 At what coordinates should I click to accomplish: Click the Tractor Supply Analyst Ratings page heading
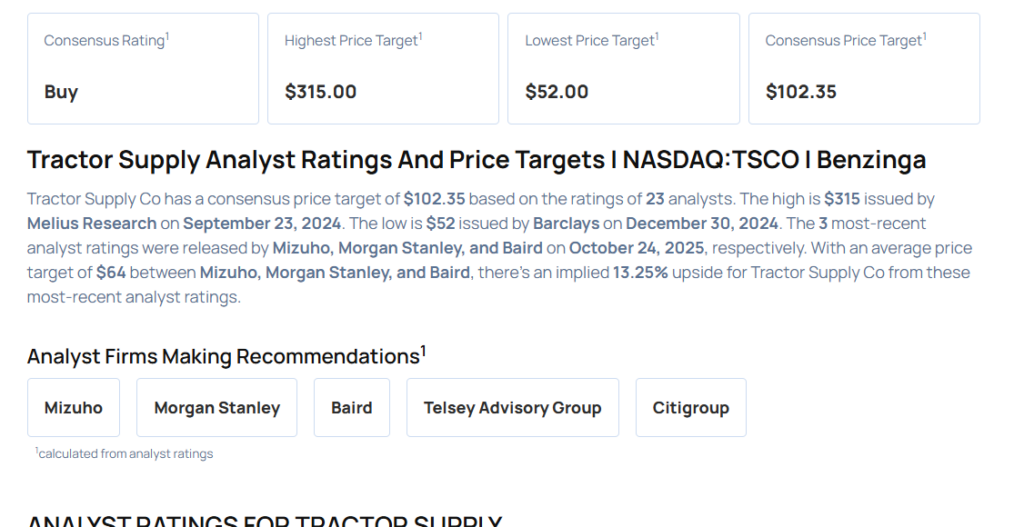pos(476,160)
